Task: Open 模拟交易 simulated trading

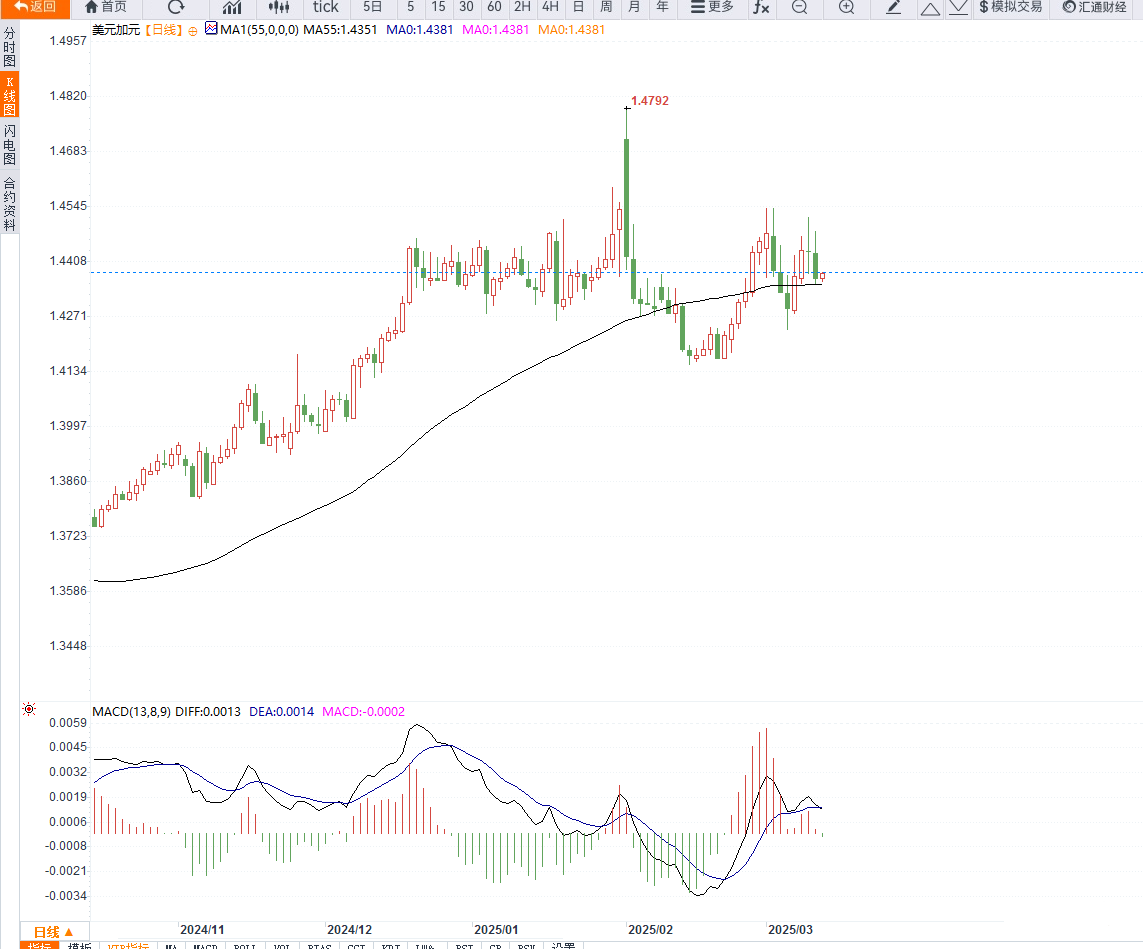Action: [x=1011, y=7]
